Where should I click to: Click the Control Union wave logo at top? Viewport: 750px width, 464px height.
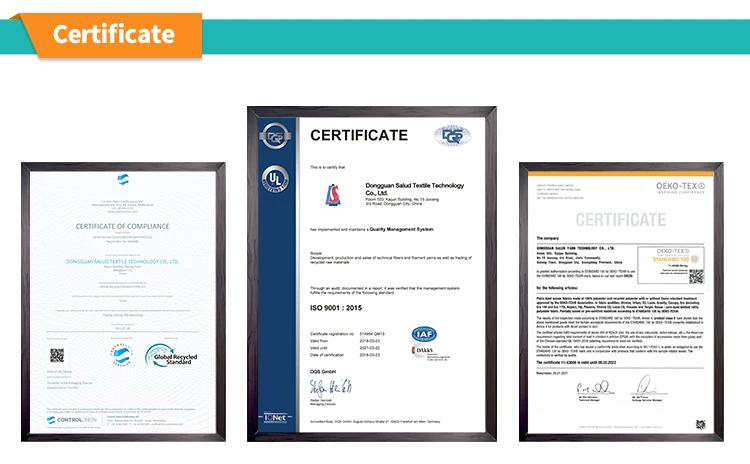[x=123, y=180]
